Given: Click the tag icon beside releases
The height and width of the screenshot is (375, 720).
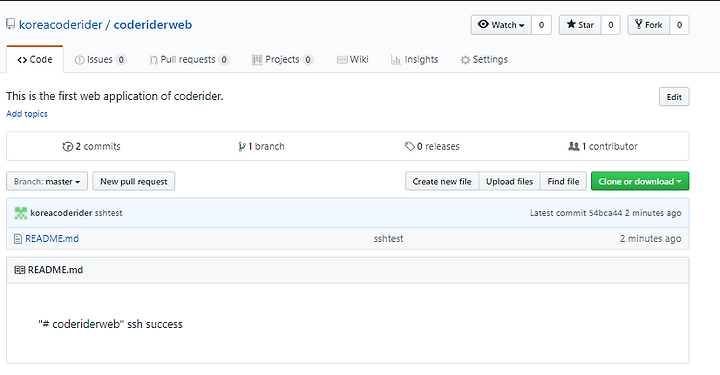Looking at the screenshot, I should 410,147.
